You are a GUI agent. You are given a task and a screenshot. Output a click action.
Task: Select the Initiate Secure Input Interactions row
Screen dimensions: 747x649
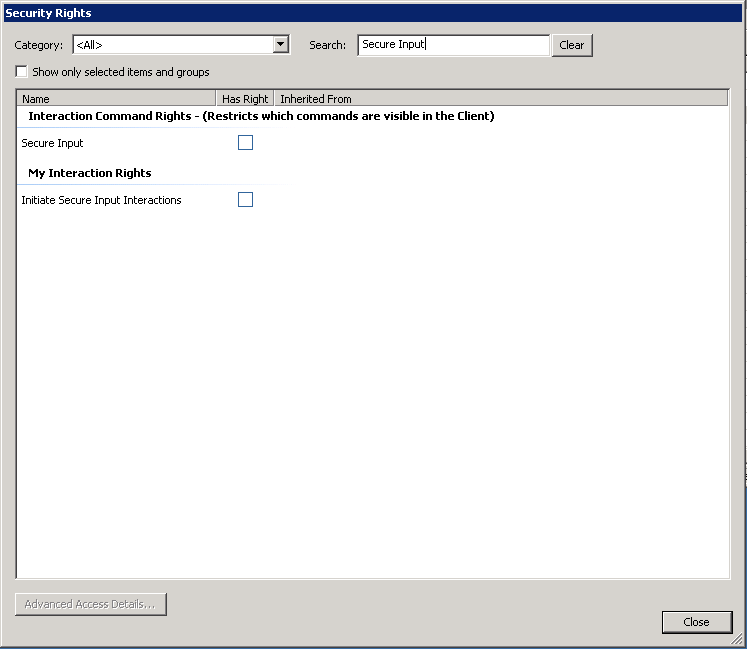point(102,200)
